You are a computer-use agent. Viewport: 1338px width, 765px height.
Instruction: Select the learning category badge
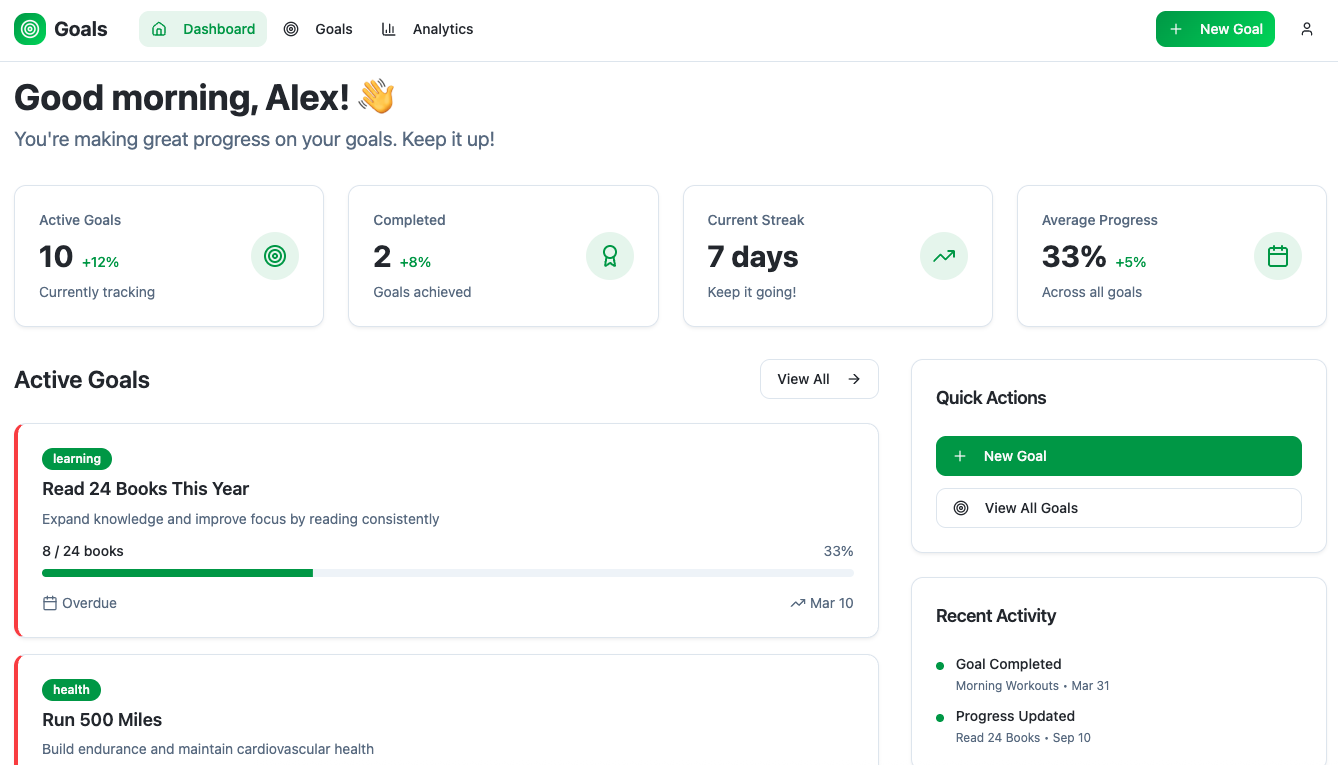[x=76, y=458]
